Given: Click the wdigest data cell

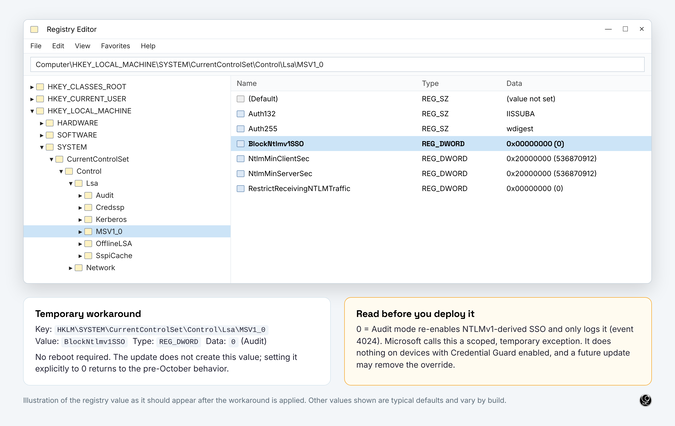Looking at the screenshot, I should (520, 129).
